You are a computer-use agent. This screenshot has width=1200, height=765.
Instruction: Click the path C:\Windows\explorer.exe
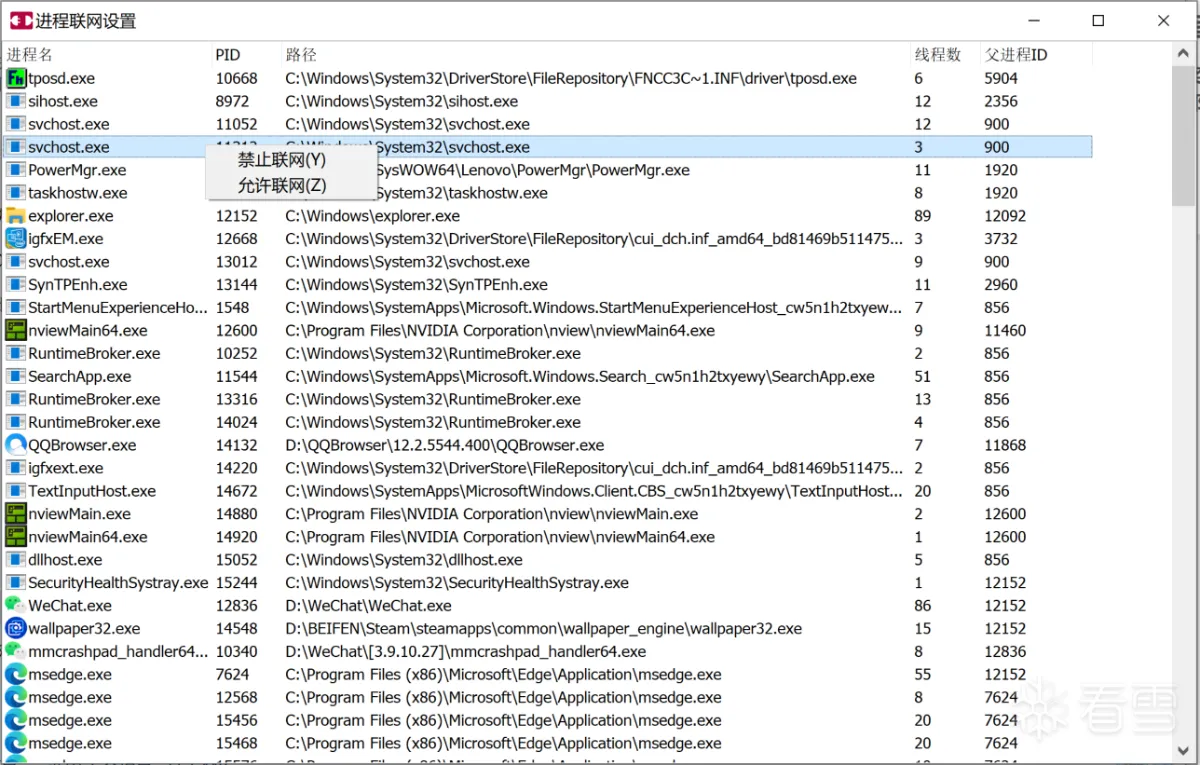372,216
